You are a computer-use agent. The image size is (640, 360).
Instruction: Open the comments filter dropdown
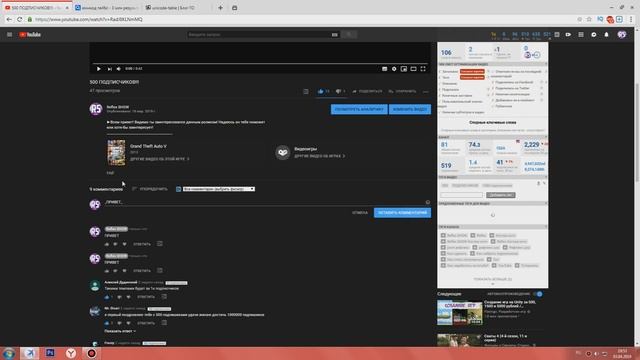pyautogui.click(x=218, y=189)
